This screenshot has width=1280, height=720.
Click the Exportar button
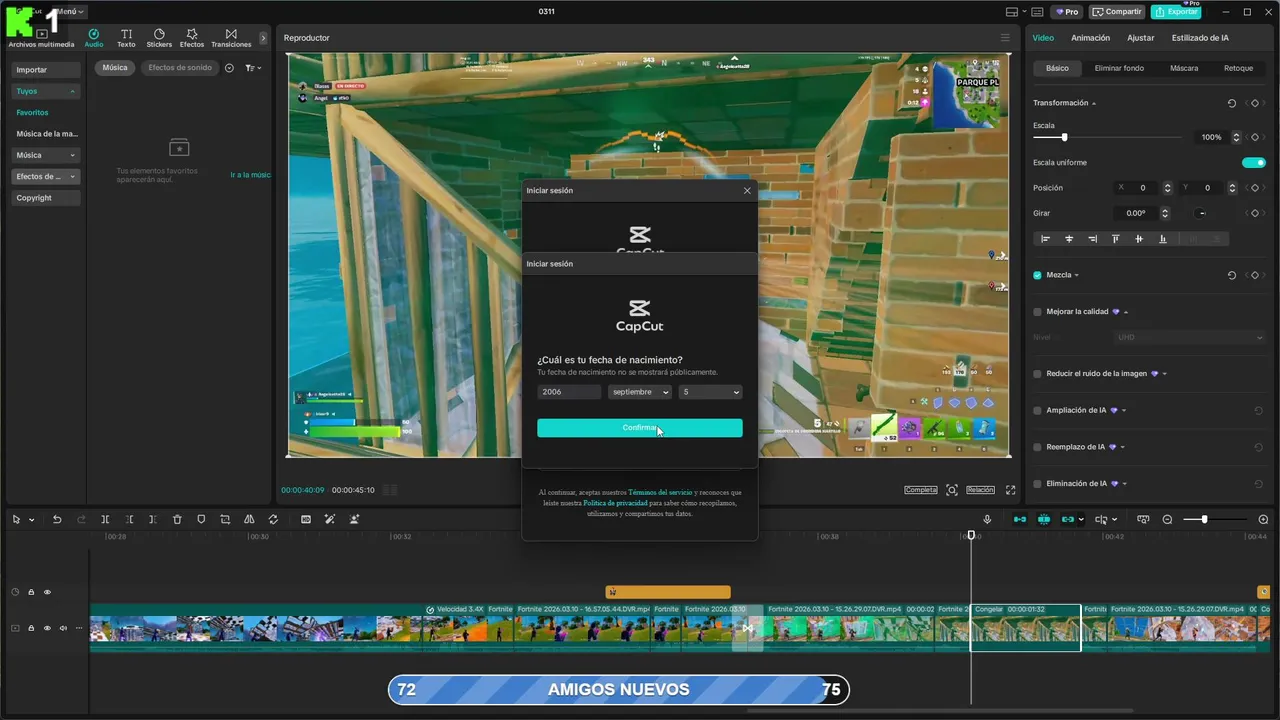(1176, 12)
